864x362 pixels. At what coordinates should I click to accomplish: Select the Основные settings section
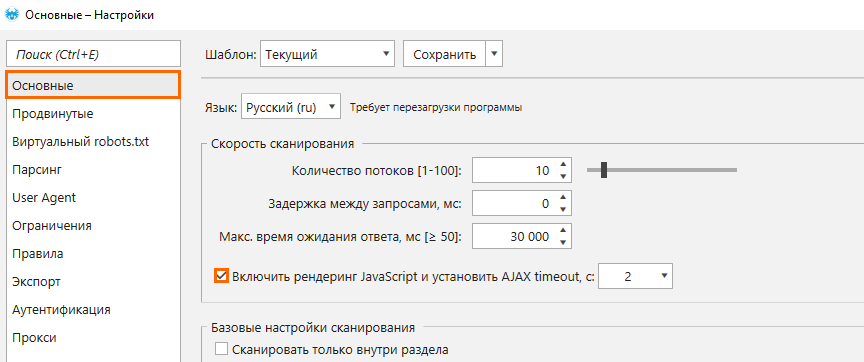(93, 85)
